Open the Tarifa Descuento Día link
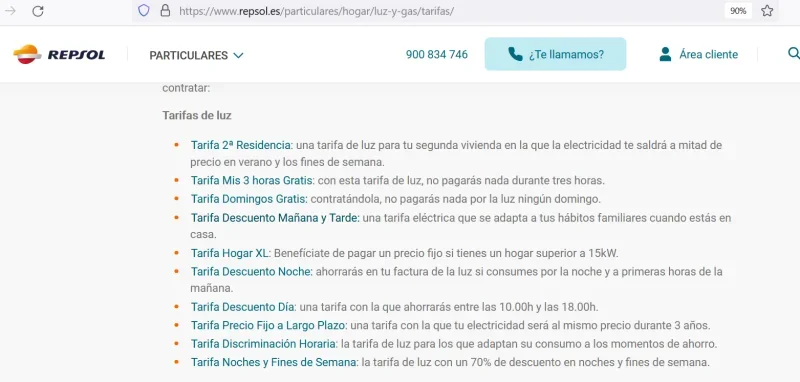The height and width of the screenshot is (382, 800). (242, 307)
